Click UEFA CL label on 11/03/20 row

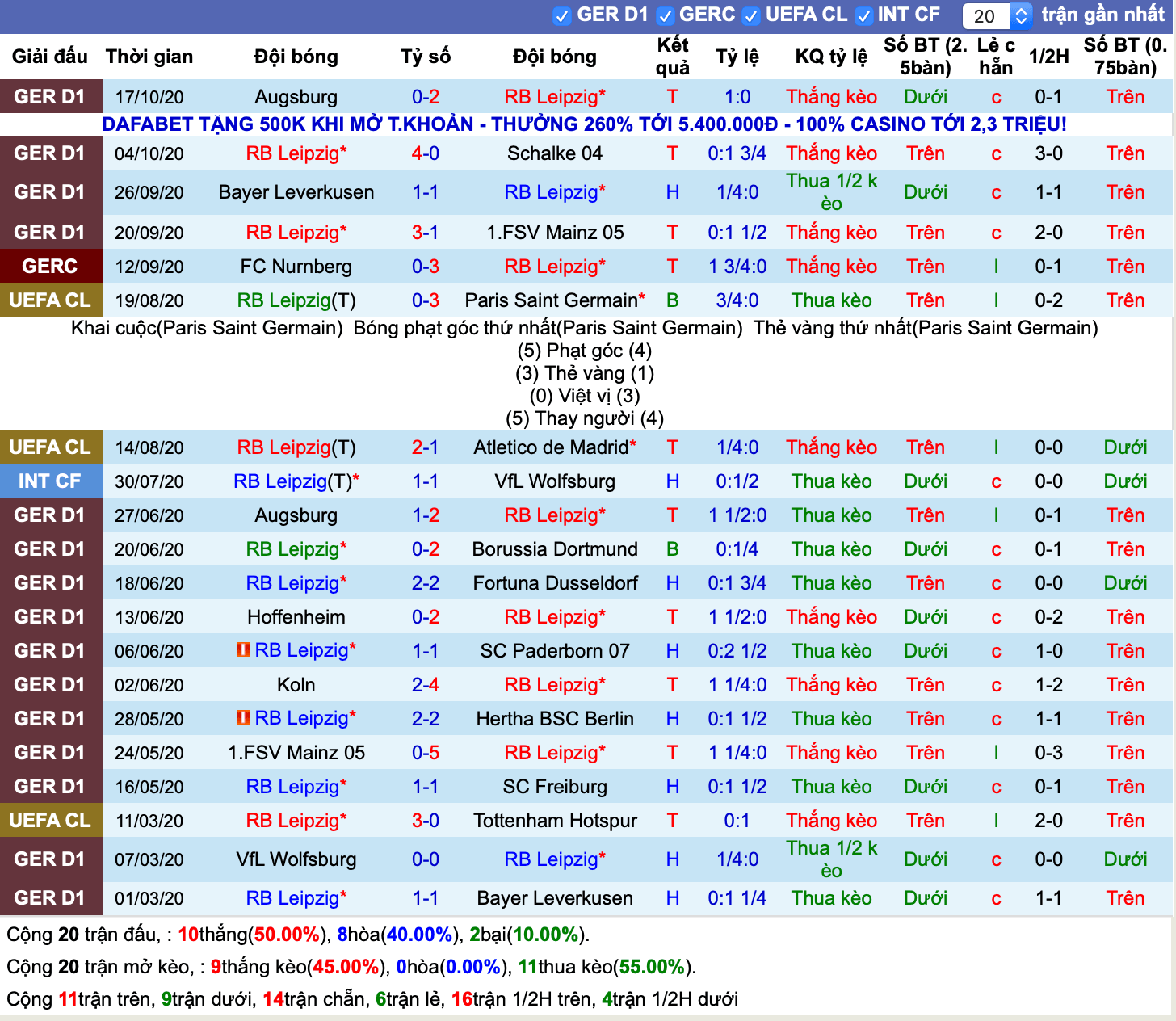tap(50, 821)
